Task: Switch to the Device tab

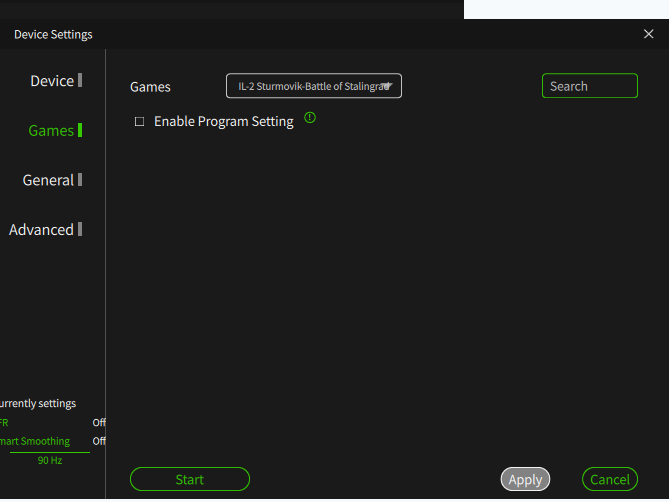Action: coord(53,81)
